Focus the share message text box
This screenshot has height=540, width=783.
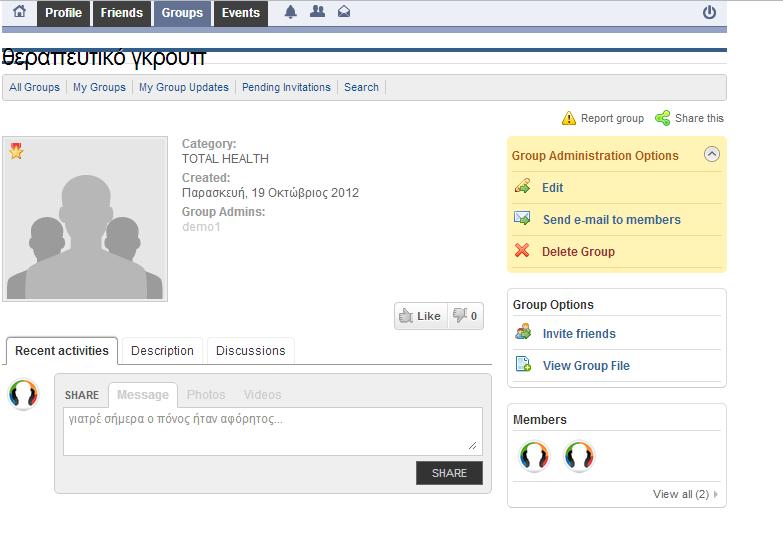pos(273,432)
